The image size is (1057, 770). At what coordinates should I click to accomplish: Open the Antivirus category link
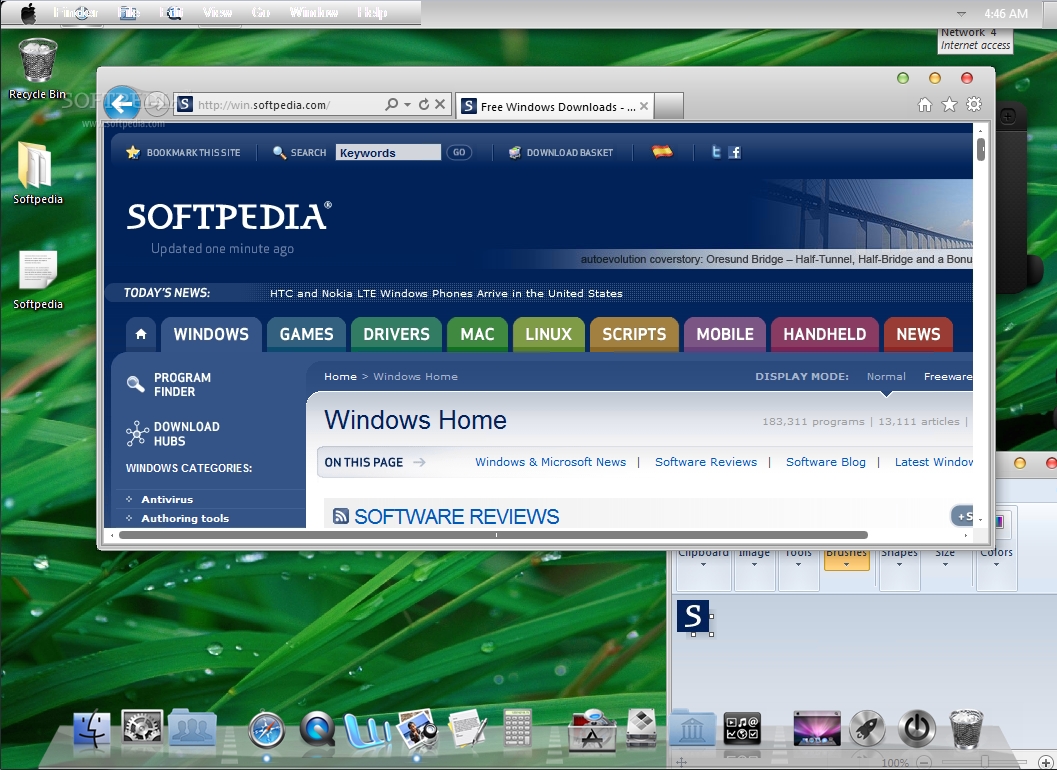point(167,499)
